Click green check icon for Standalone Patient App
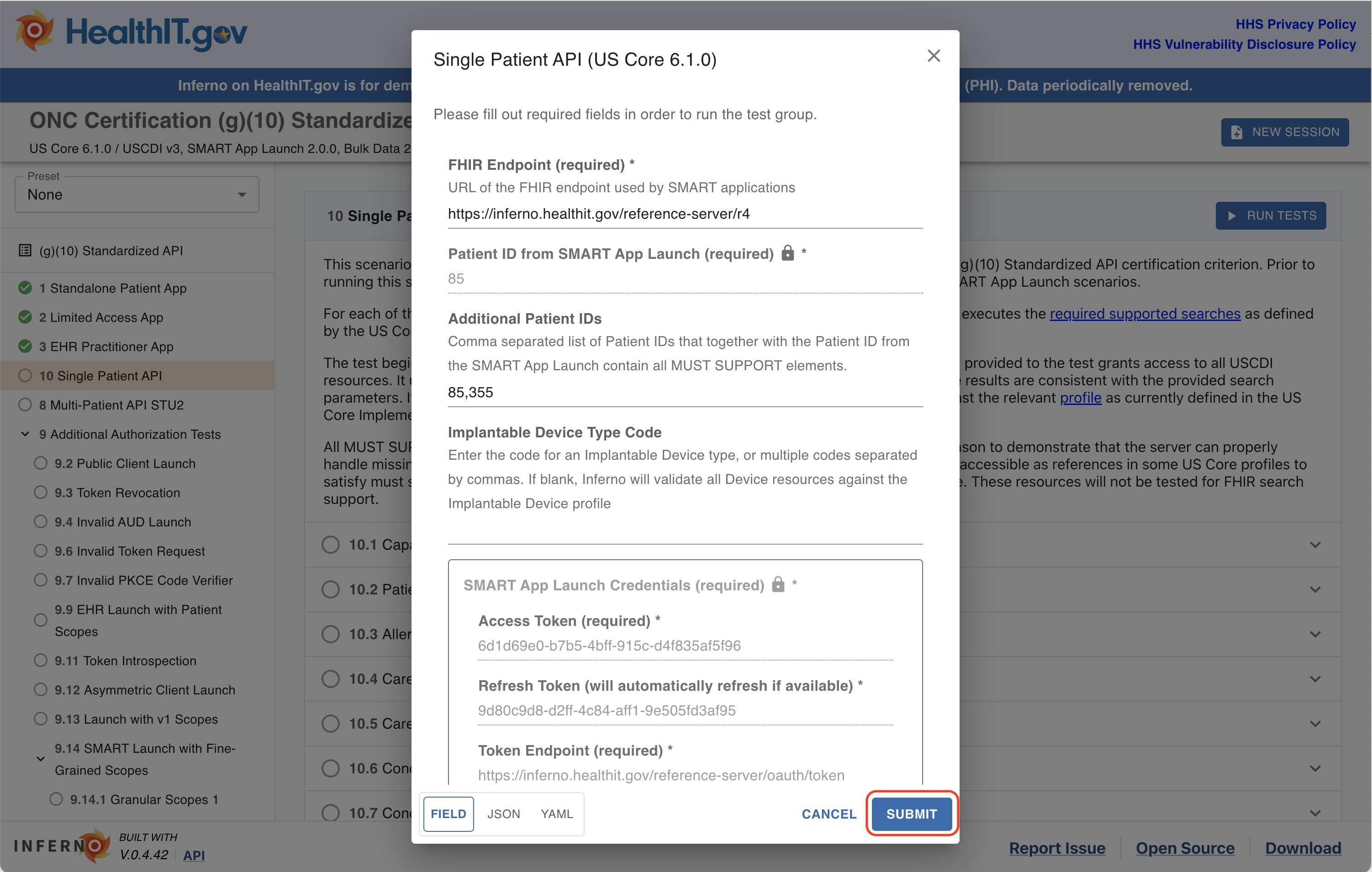Image resolution: width=1372 pixels, height=872 pixels. tap(25, 288)
